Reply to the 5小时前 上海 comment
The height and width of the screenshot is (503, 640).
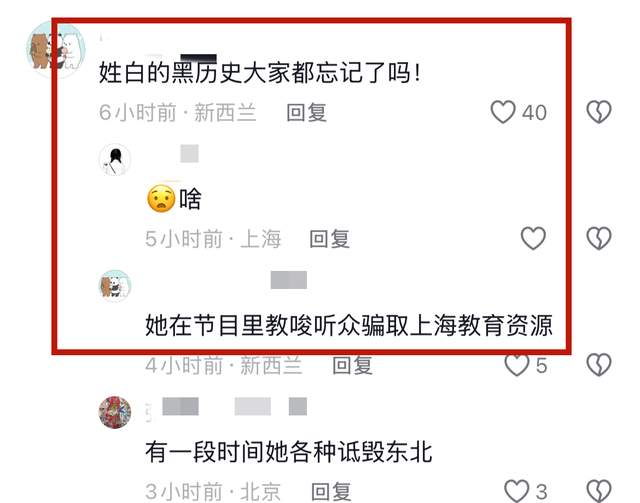coord(329,239)
